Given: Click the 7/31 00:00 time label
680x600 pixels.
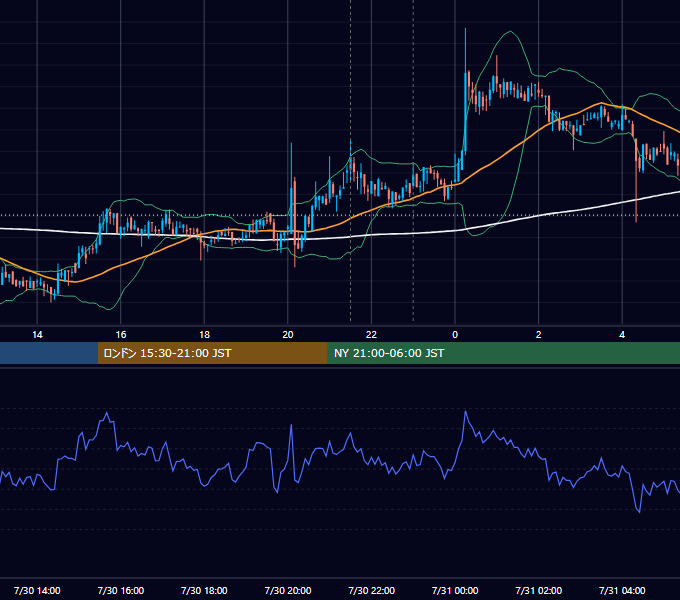Looking at the screenshot, I should point(455,590).
